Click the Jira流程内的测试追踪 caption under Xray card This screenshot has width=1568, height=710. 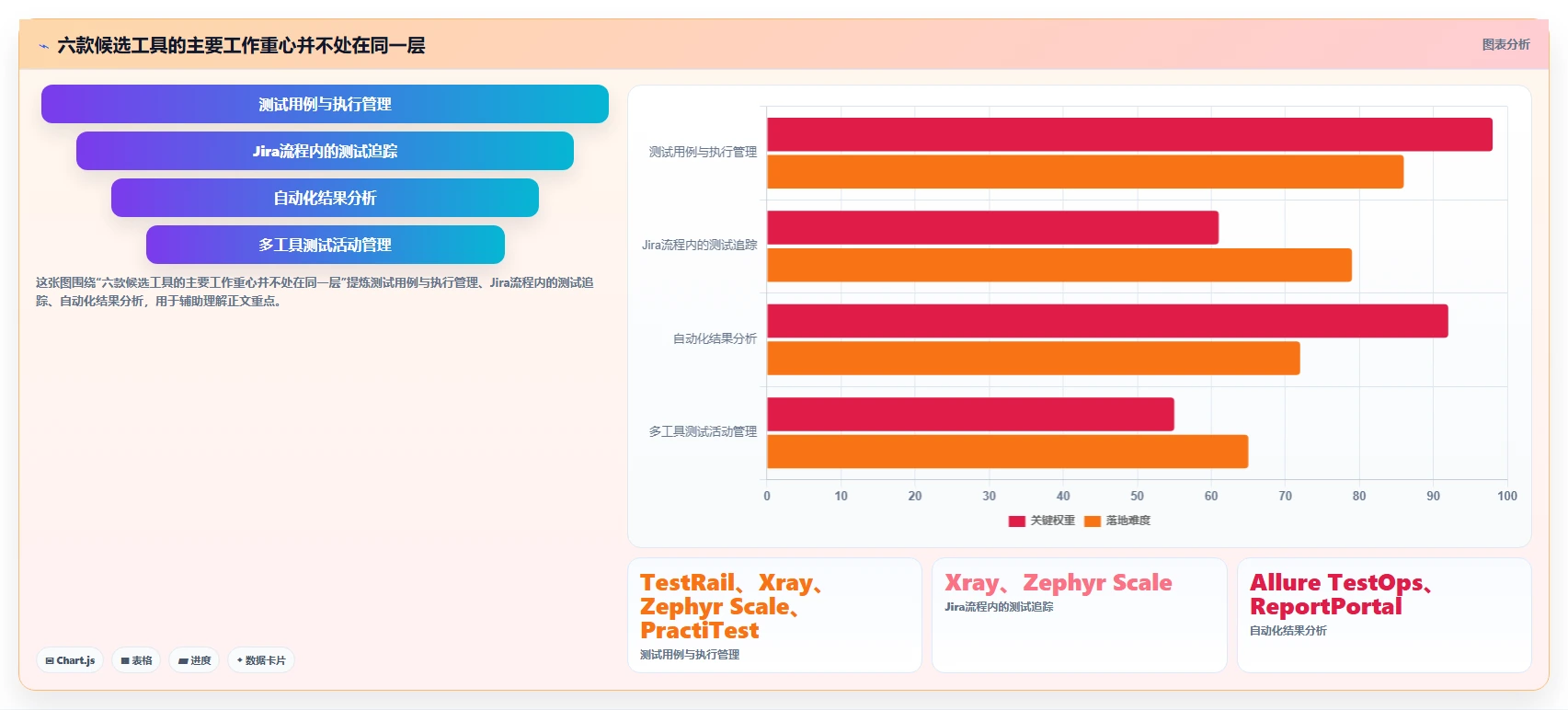click(999, 607)
